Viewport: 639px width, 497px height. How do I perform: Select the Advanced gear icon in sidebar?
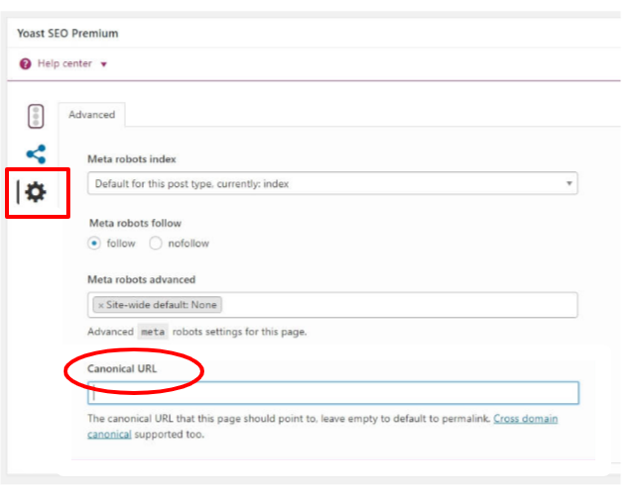click(36, 191)
